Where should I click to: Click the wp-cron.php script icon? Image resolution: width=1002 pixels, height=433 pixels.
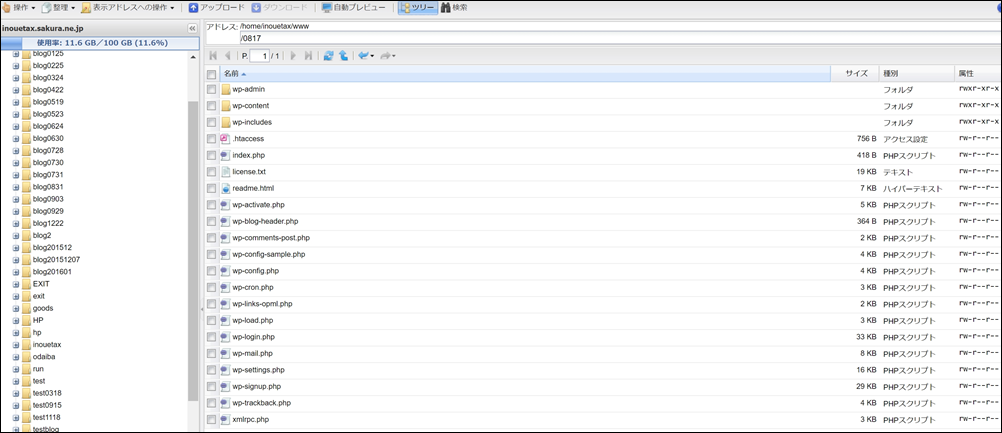pyautogui.click(x=225, y=287)
